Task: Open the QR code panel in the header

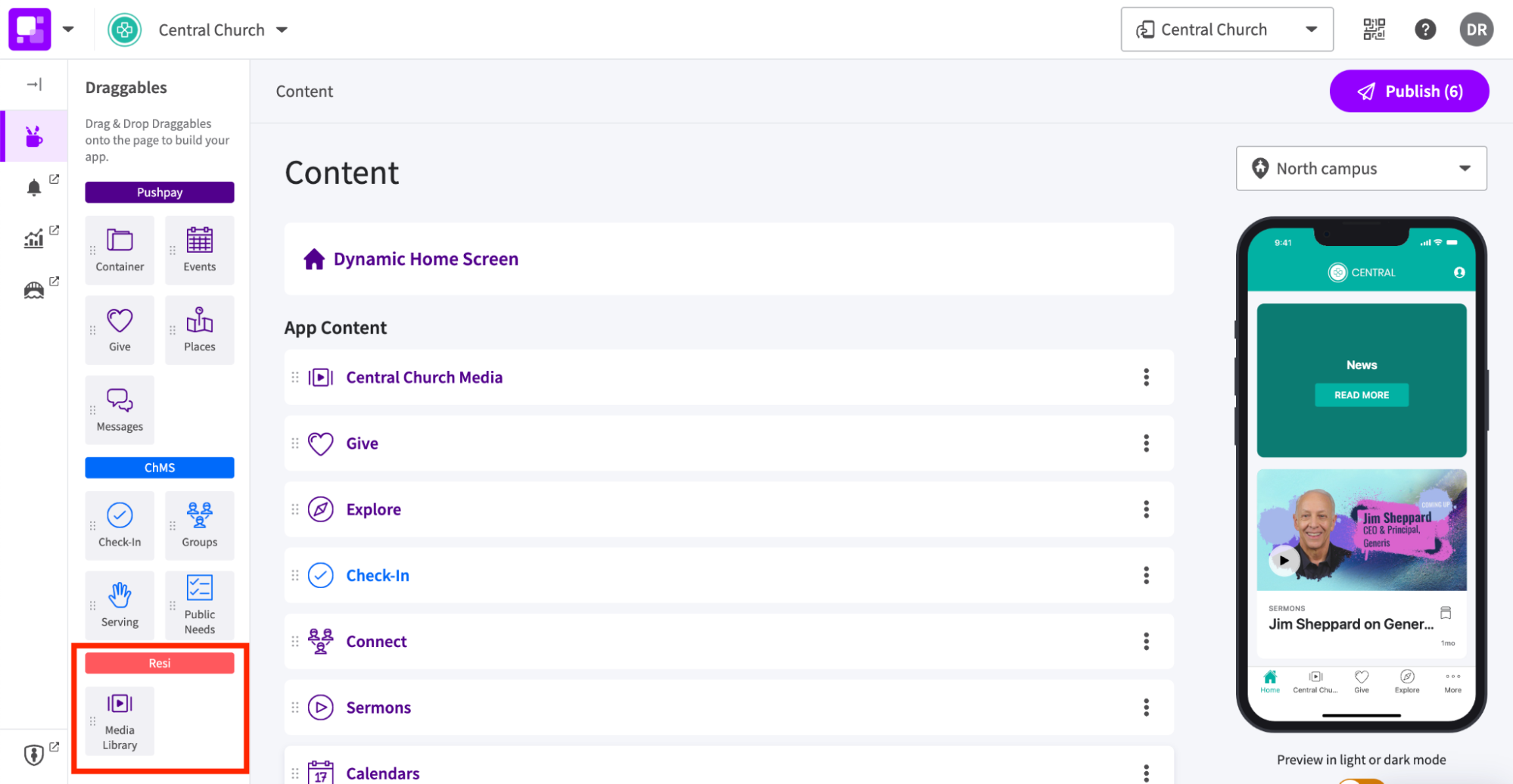Action: pyautogui.click(x=1374, y=29)
